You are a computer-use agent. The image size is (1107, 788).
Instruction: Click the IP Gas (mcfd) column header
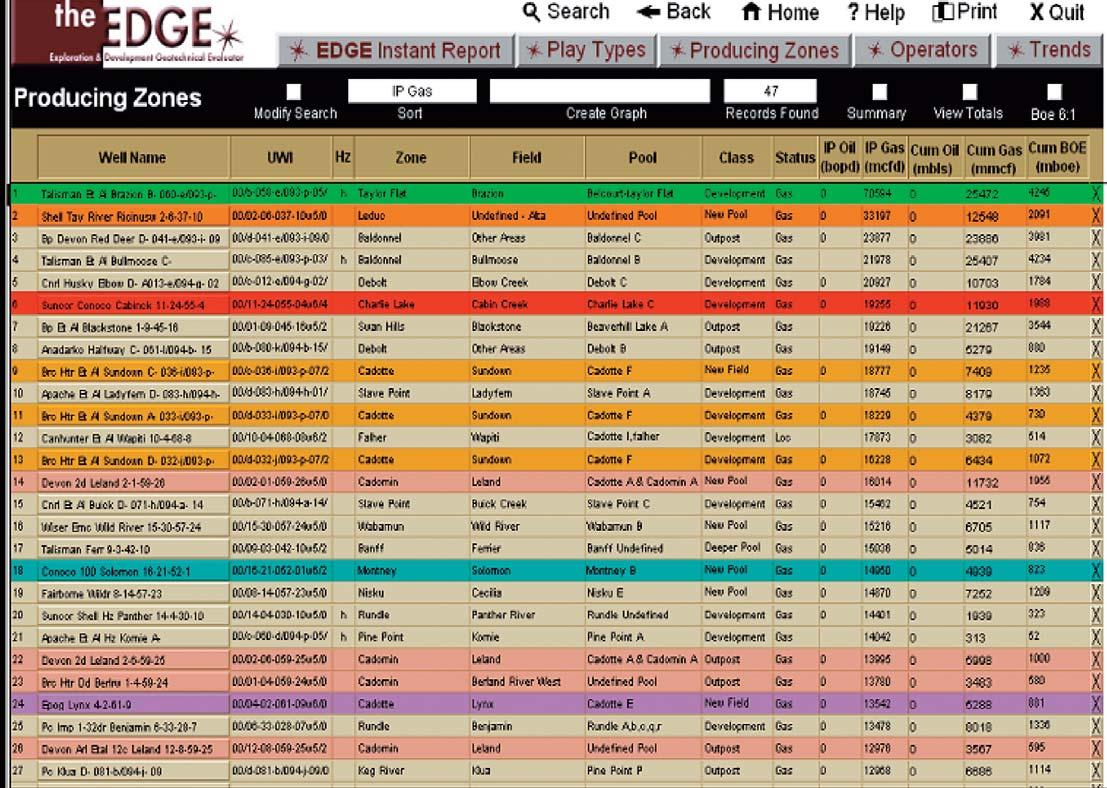[x=885, y=157]
